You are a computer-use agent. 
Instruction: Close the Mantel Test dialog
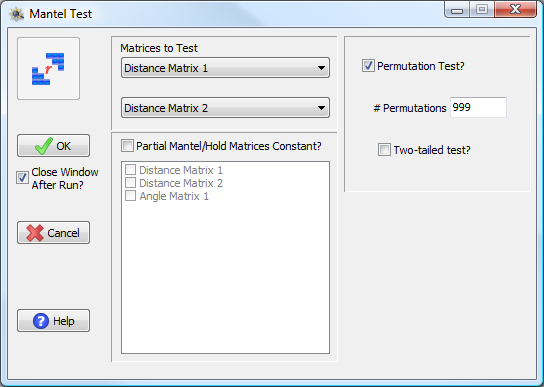pos(516,10)
